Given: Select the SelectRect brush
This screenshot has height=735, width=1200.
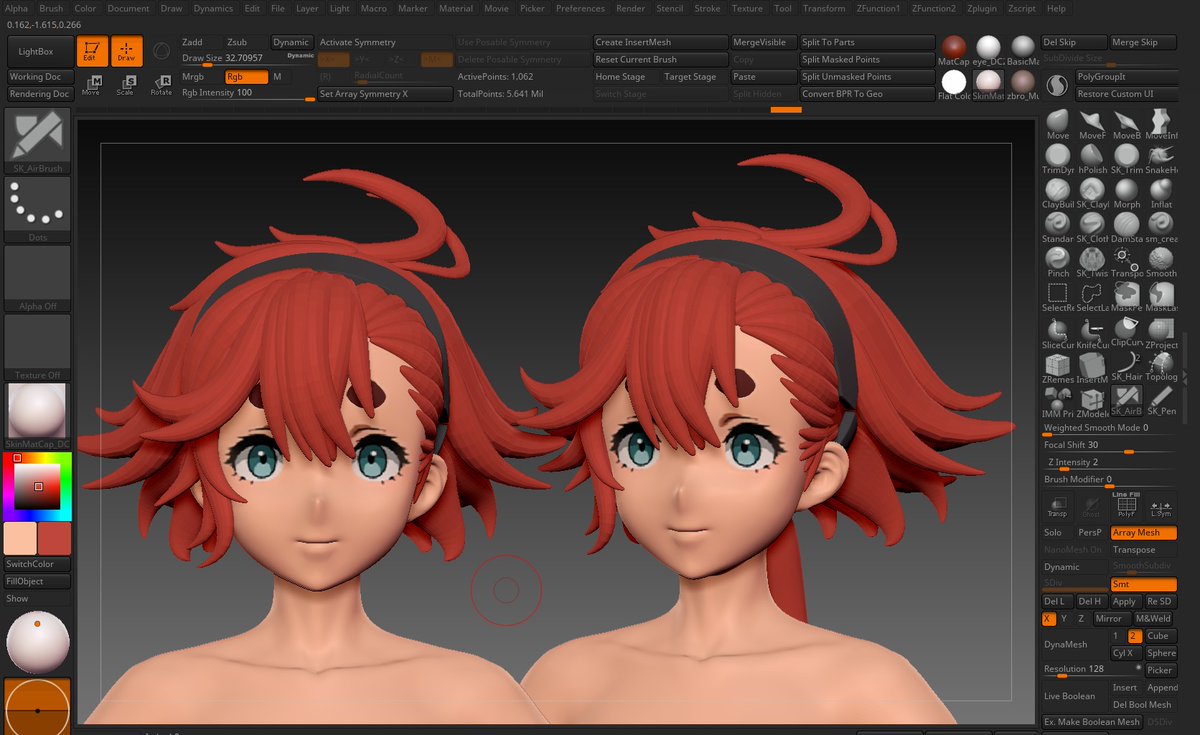Looking at the screenshot, I should [1057, 297].
